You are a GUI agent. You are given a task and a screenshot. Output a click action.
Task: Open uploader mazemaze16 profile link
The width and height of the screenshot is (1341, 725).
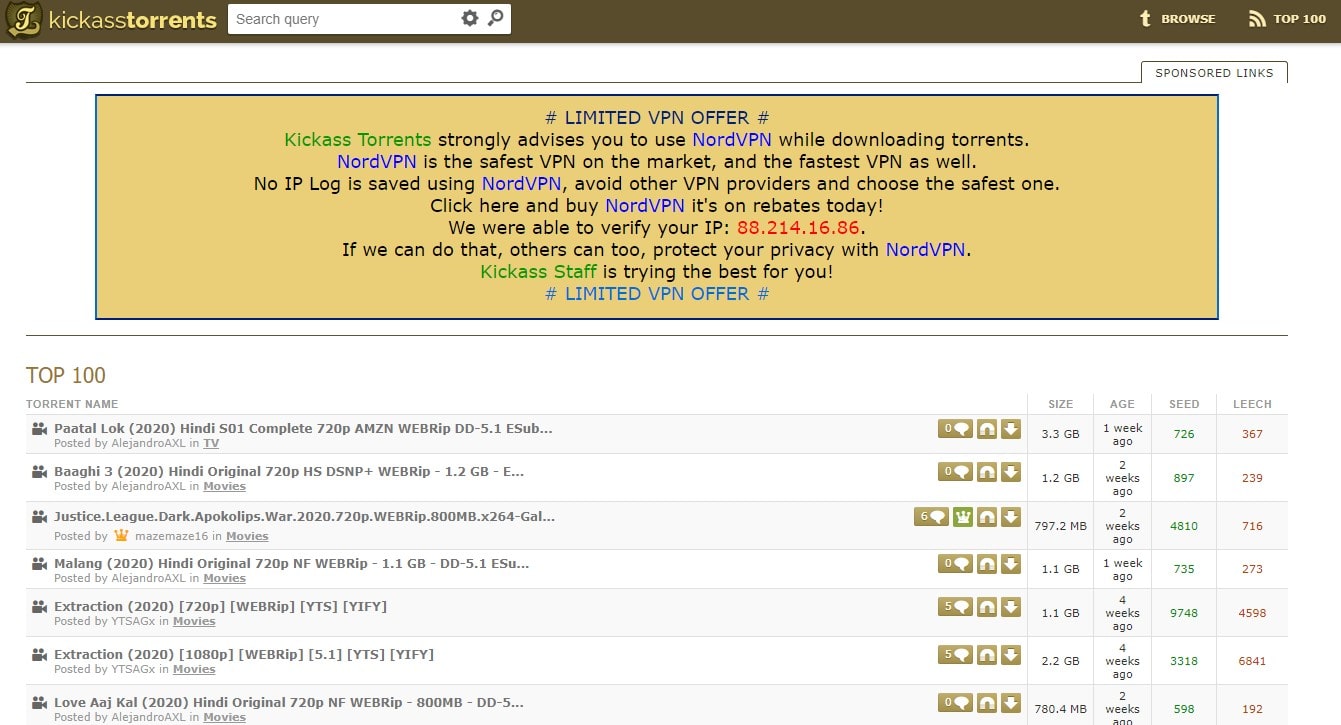click(172, 536)
